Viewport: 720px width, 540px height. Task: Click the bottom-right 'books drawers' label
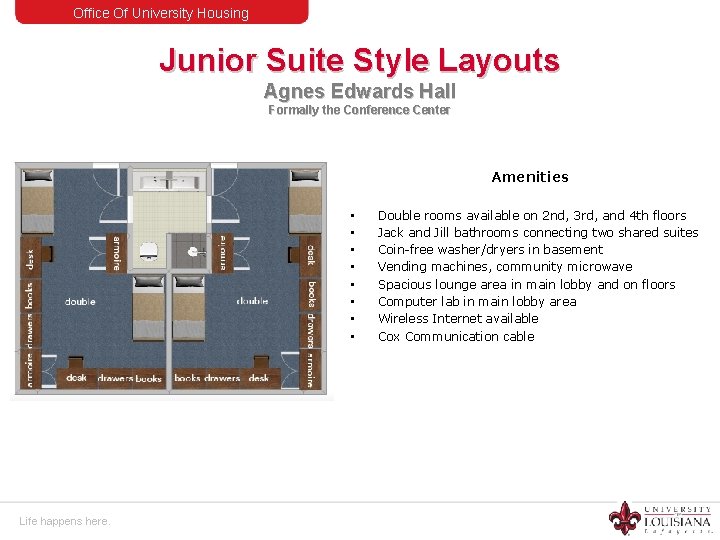(x=207, y=378)
